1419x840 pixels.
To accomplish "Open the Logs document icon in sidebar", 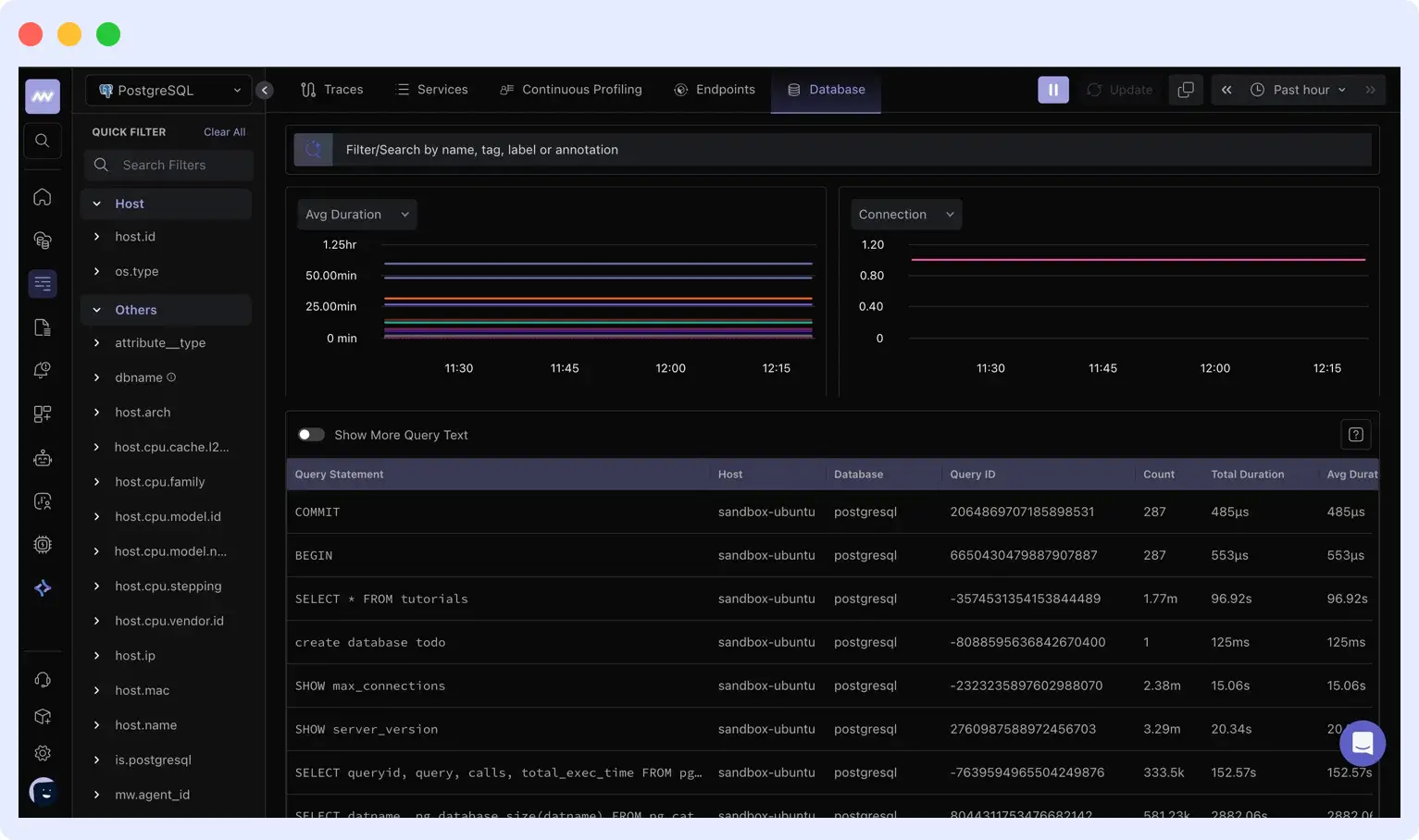I will tap(43, 327).
